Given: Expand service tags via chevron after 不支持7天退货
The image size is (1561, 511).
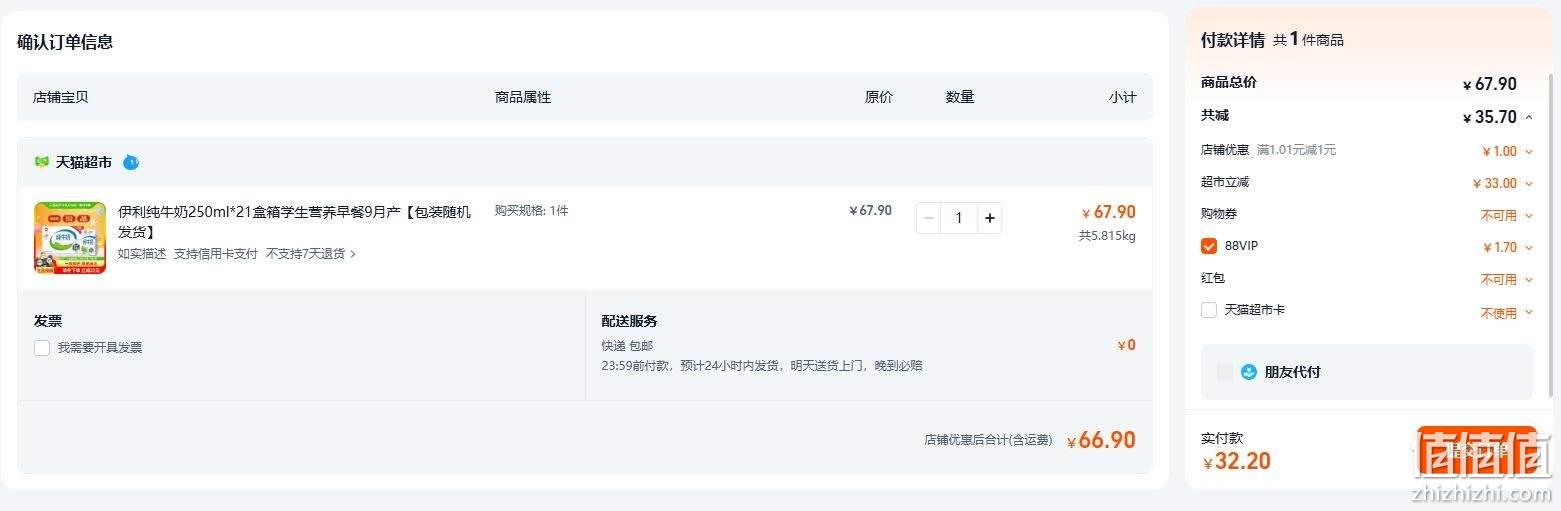Looking at the screenshot, I should [353, 254].
